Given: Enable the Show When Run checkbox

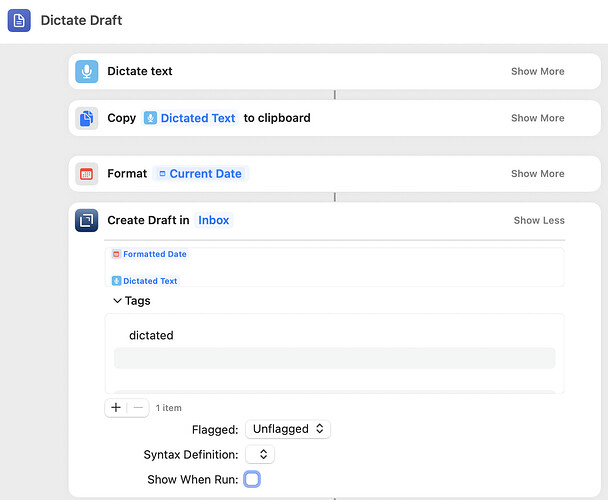Looking at the screenshot, I should click(252, 479).
